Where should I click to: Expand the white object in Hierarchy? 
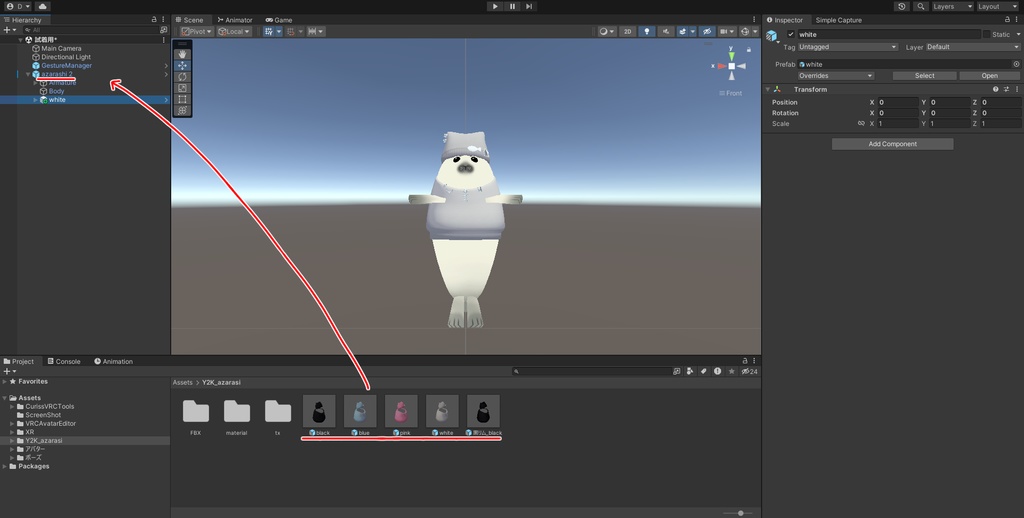[35, 100]
